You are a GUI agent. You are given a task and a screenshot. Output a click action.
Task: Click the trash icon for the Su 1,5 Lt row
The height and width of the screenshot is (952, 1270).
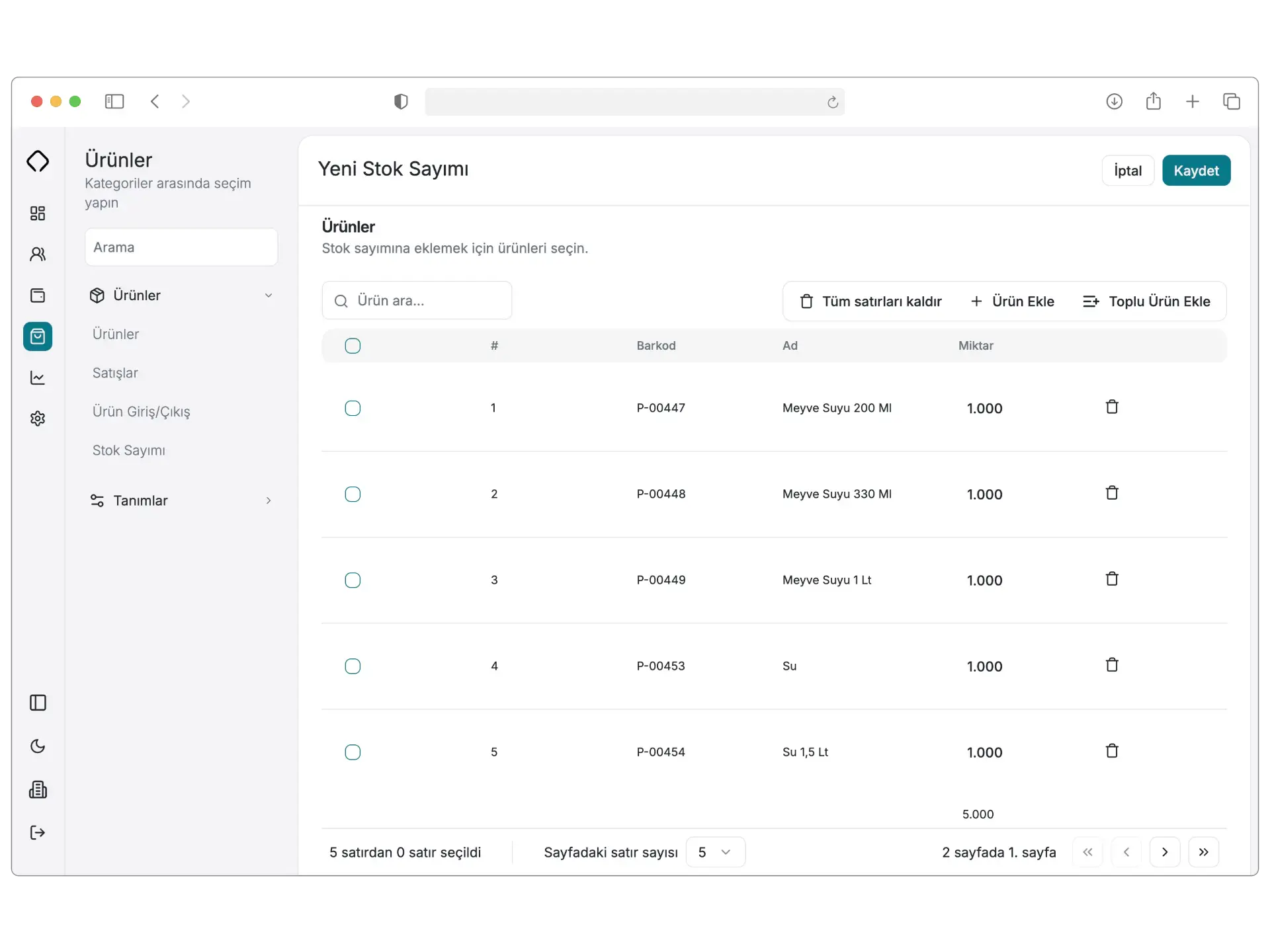(x=1112, y=751)
